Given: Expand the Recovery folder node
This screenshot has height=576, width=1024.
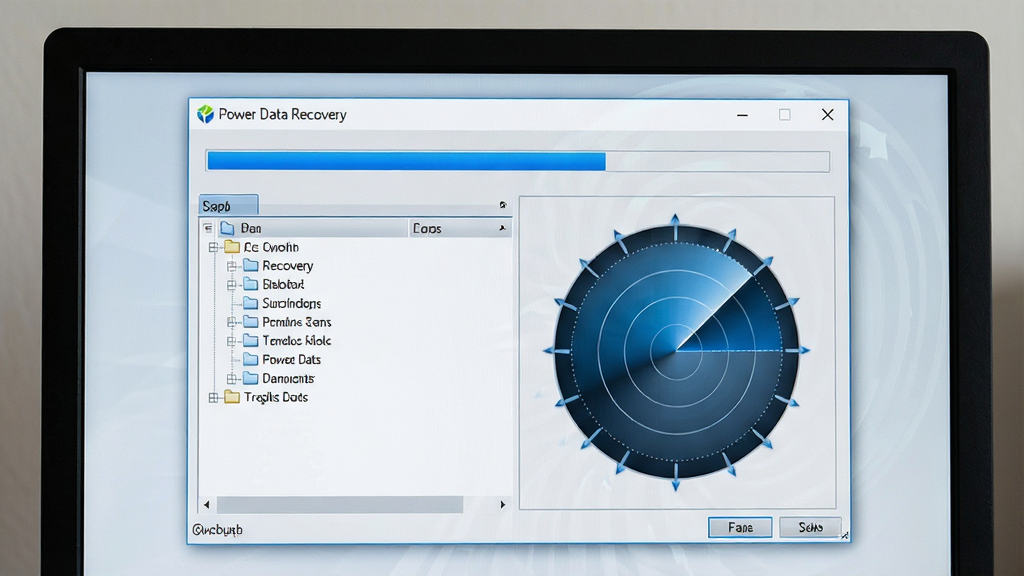Looking at the screenshot, I should pyautogui.click(x=231, y=266).
